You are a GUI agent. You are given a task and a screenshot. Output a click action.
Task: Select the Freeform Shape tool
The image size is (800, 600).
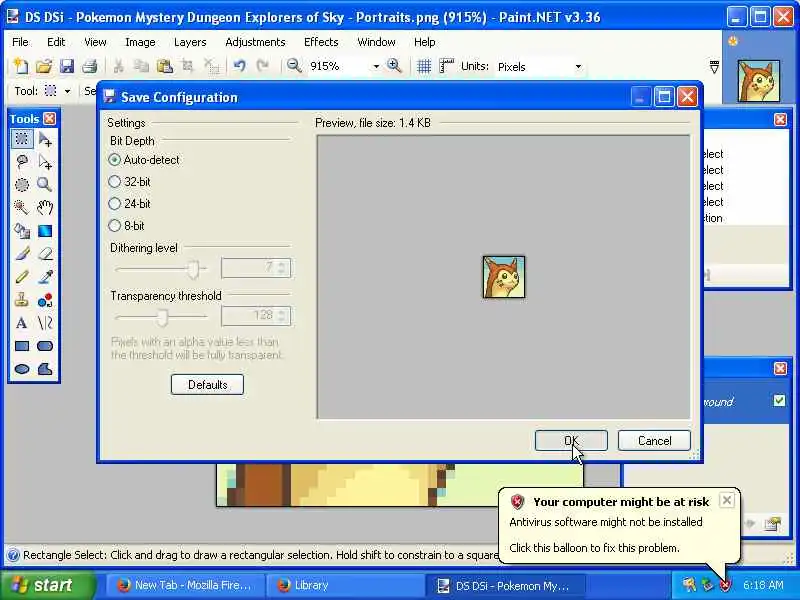coord(45,369)
